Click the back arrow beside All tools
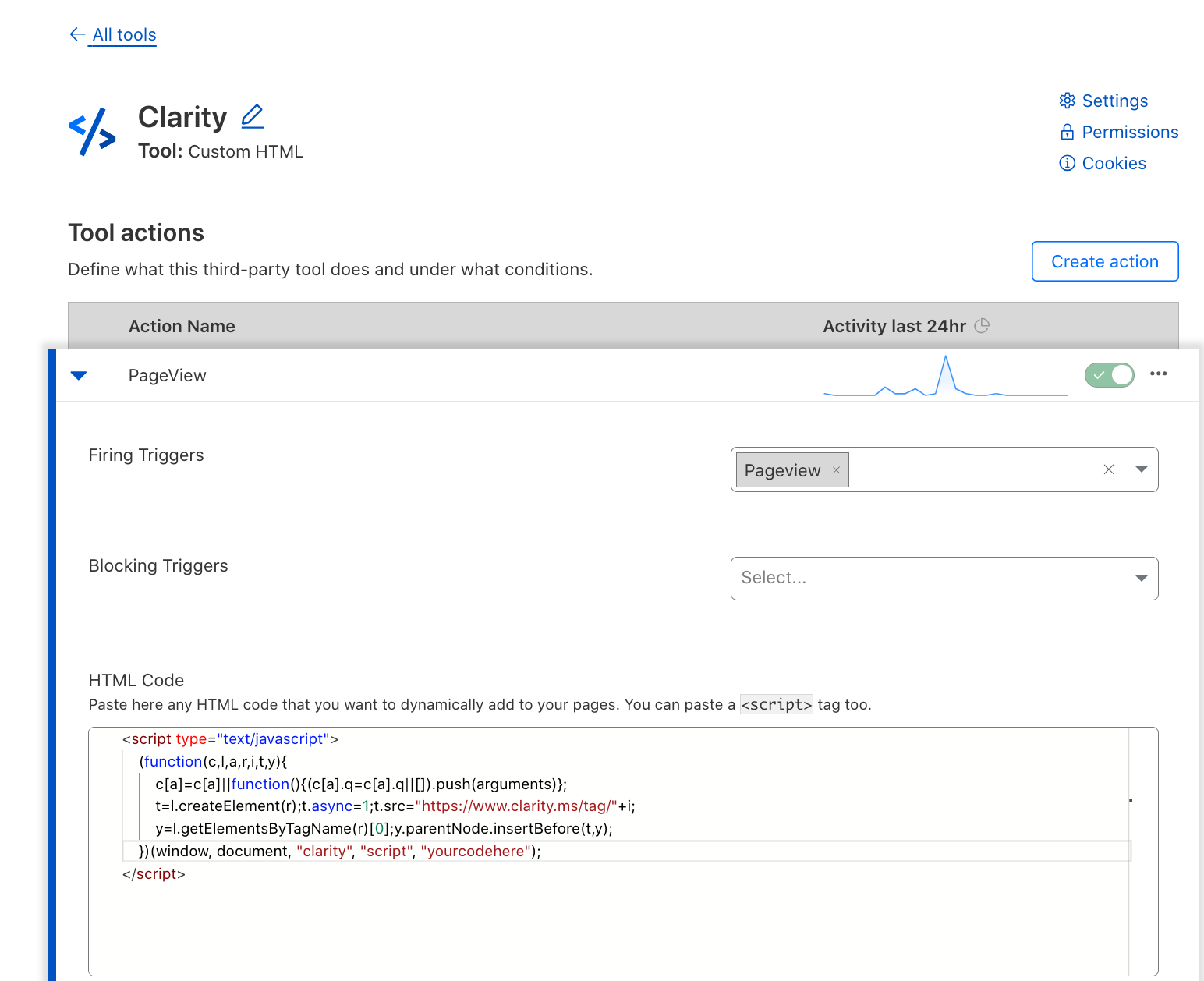The width and height of the screenshot is (1204, 981). point(76,34)
